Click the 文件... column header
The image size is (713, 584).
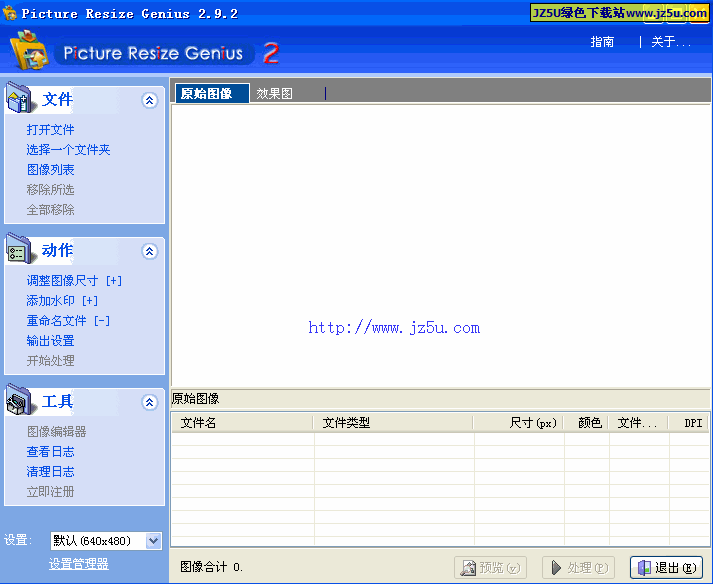tap(638, 423)
